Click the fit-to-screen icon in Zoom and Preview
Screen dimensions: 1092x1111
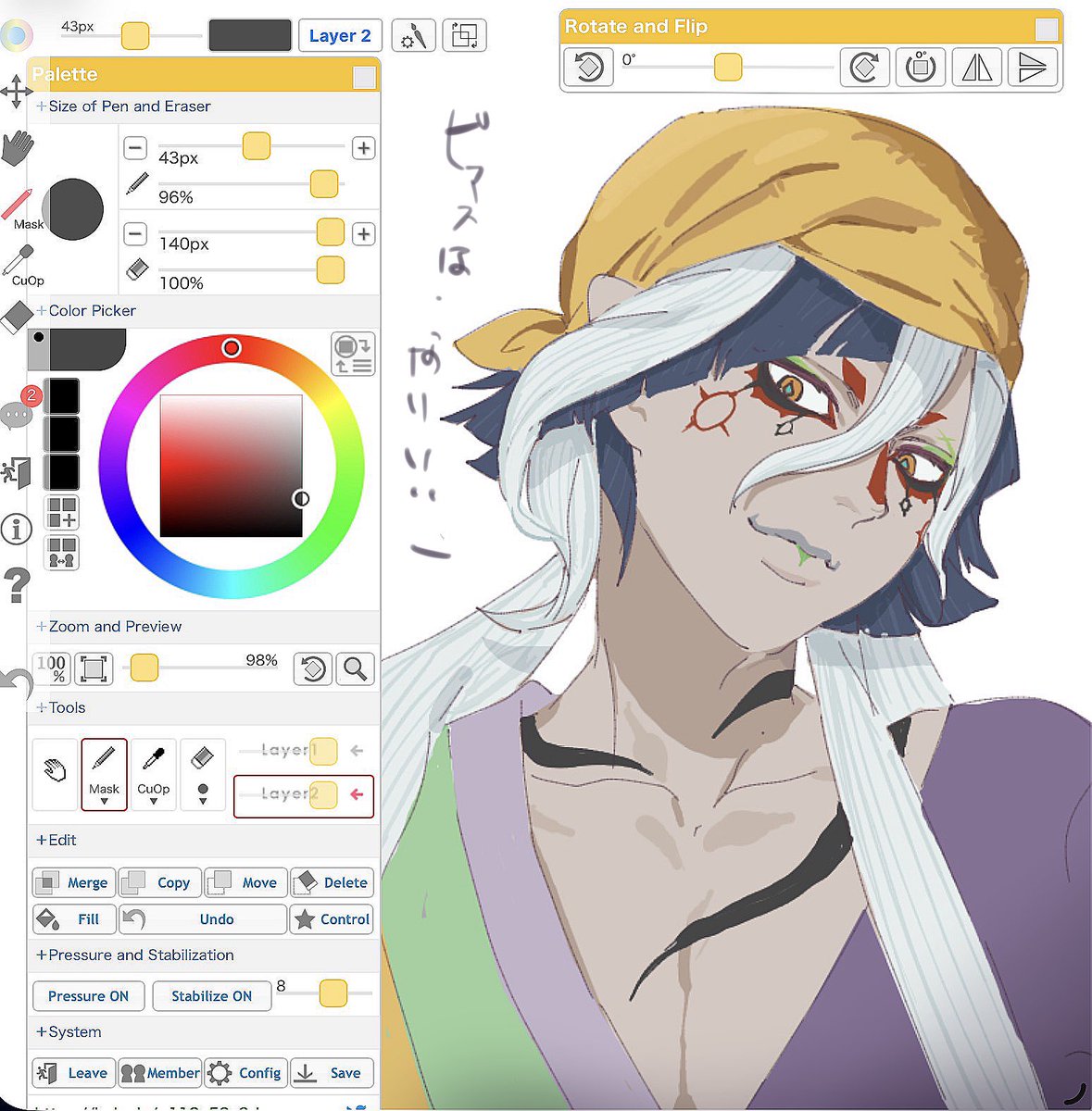click(93, 668)
